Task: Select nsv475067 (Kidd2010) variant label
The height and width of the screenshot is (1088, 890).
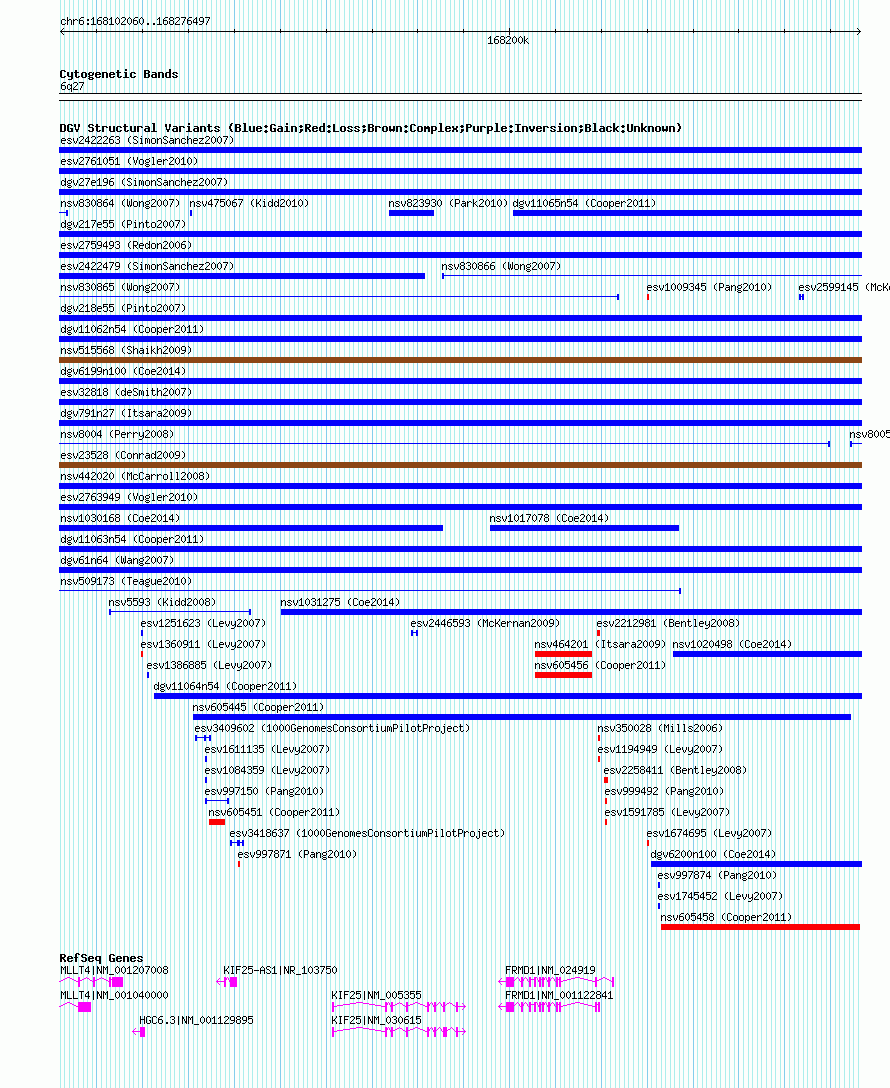Action: (249, 203)
